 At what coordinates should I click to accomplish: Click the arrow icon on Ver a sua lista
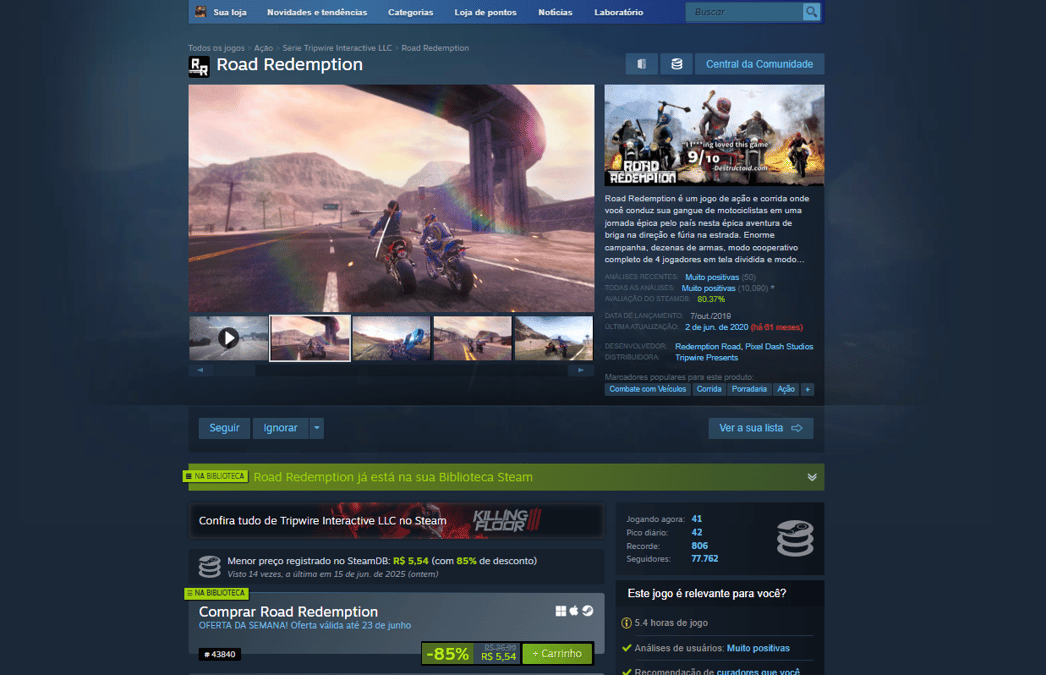coord(797,428)
